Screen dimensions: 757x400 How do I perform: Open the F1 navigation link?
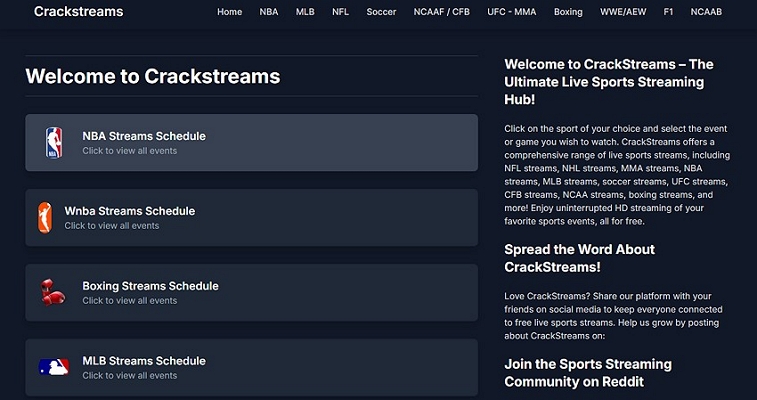point(669,12)
